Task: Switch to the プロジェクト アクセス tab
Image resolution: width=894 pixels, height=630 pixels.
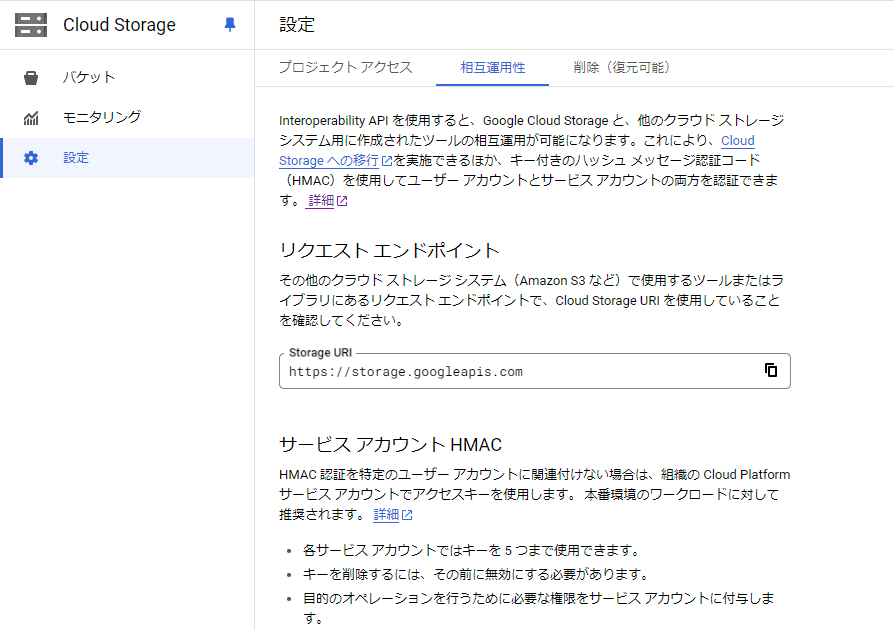Action: pyautogui.click(x=346, y=67)
